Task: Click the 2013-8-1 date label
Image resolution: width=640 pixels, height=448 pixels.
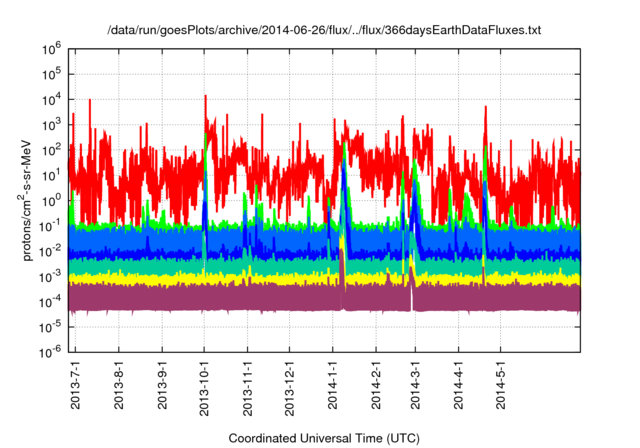Action: click(x=119, y=384)
